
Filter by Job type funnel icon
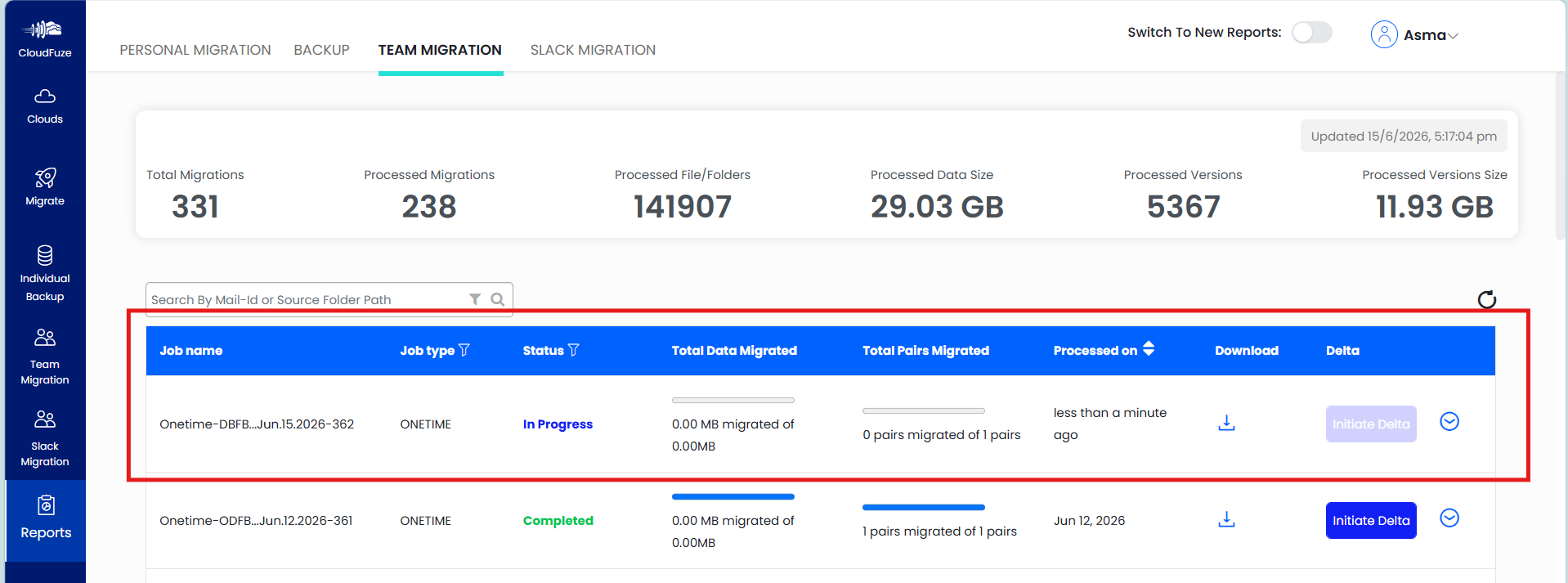click(x=464, y=350)
